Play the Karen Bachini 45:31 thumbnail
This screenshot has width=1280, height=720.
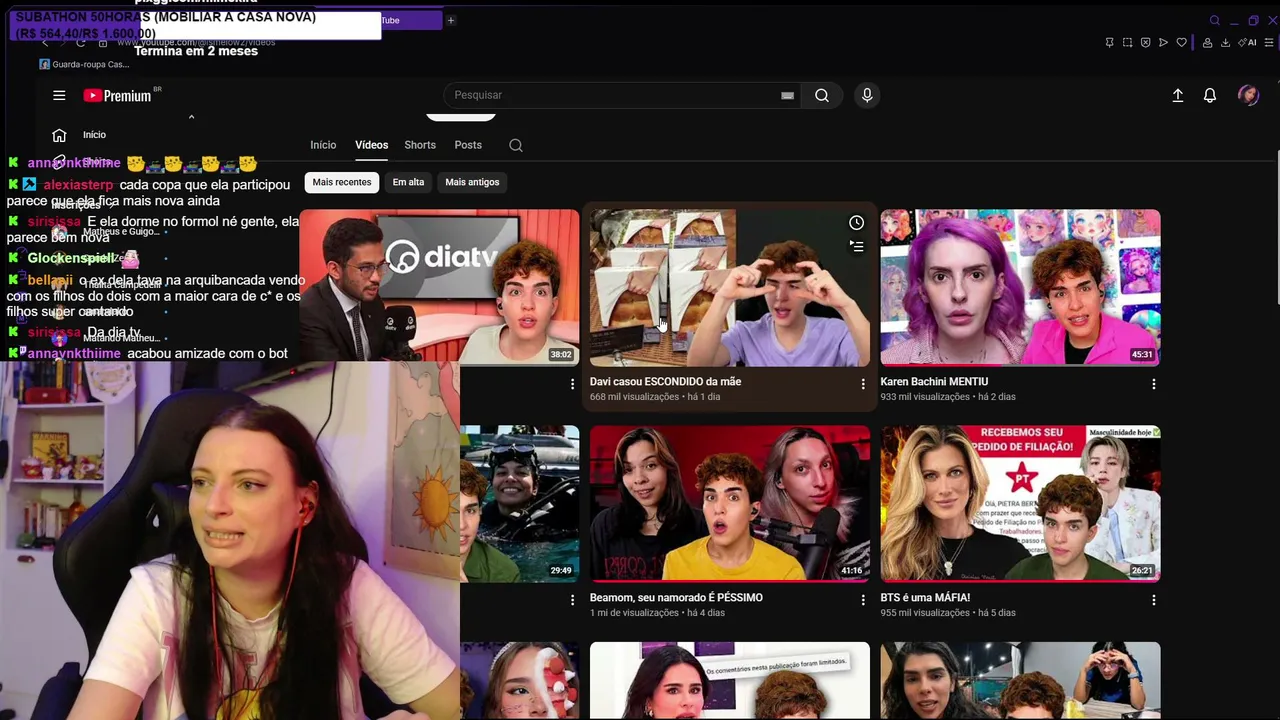[1020, 287]
